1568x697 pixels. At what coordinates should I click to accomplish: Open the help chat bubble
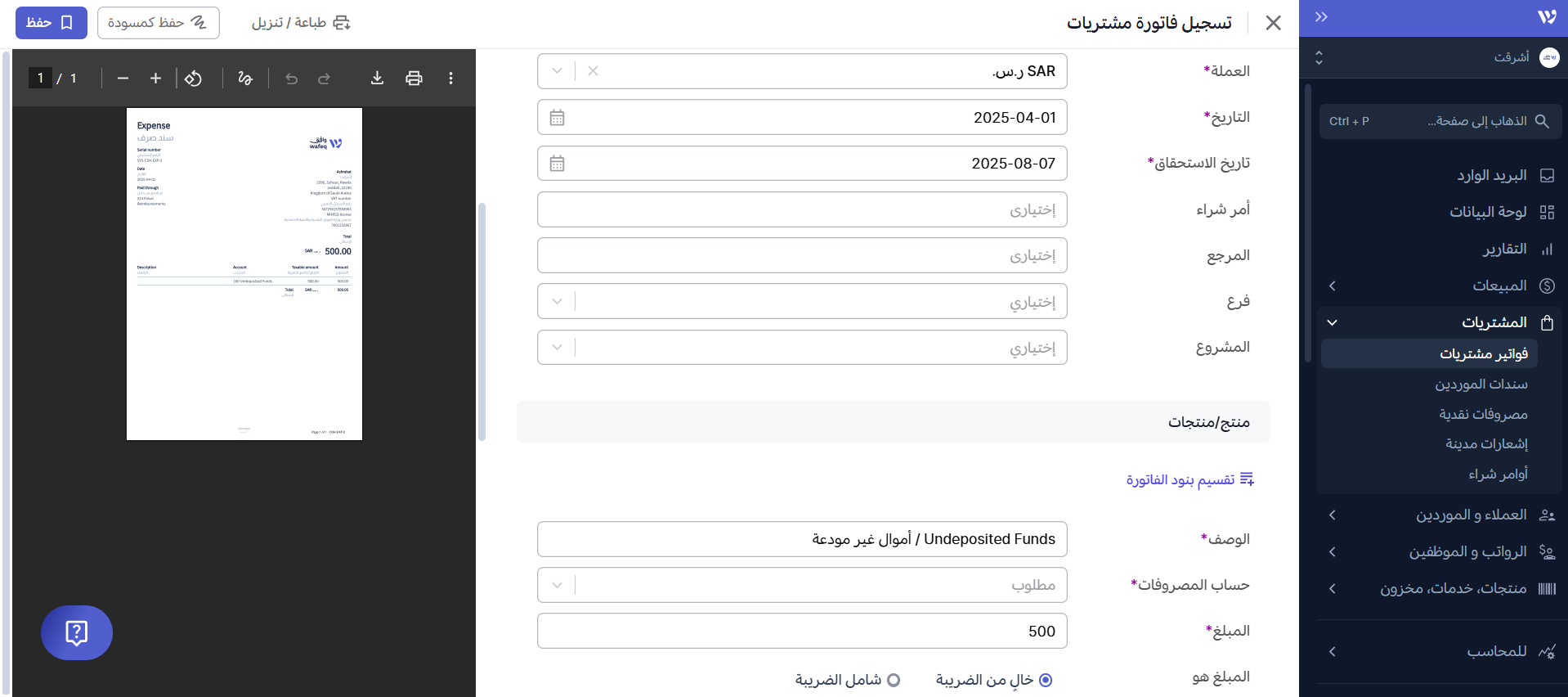coord(76,632)
